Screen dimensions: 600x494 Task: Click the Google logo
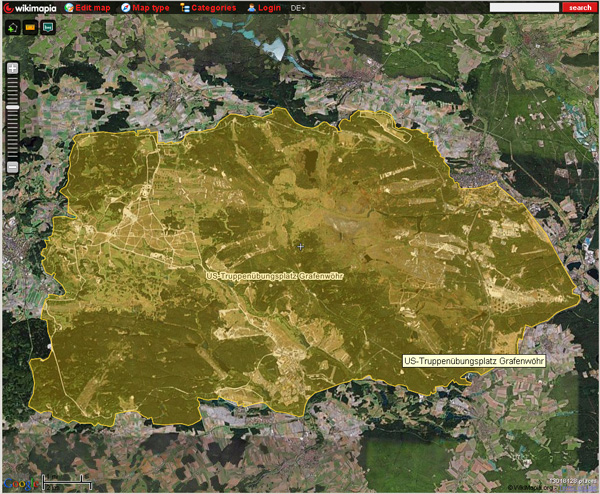coord(21,484)
